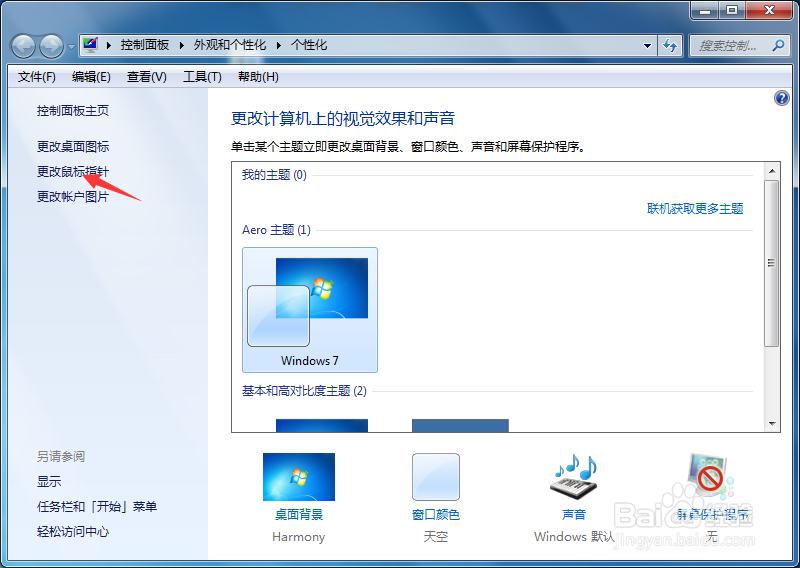Open the 文件(F) menu
Image resolution: width=800 pixels, height=568 pixels.
point(37,77)
